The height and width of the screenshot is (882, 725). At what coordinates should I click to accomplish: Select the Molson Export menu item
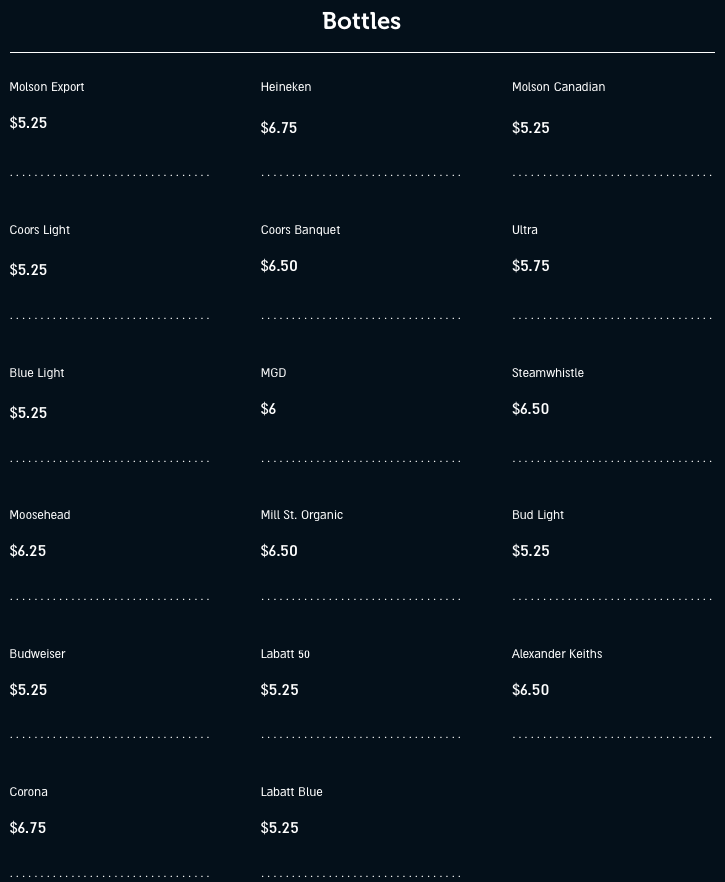pyautogui.click(x=47, y=87)
